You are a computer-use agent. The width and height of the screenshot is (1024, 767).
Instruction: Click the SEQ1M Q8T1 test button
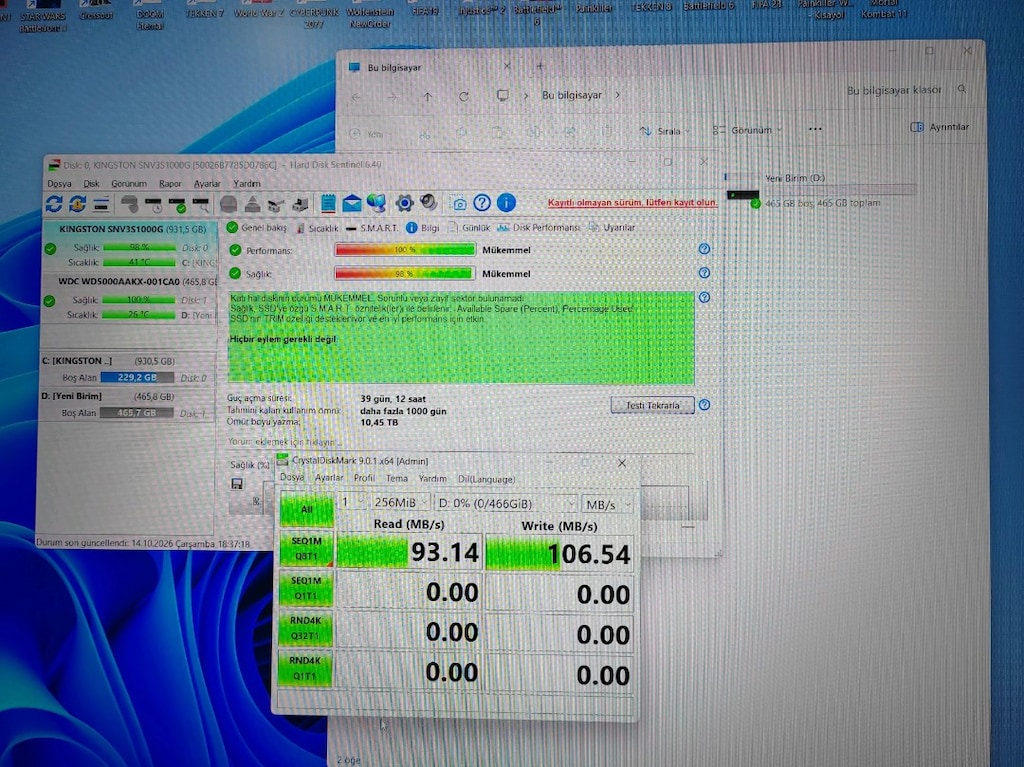[306, 549]
